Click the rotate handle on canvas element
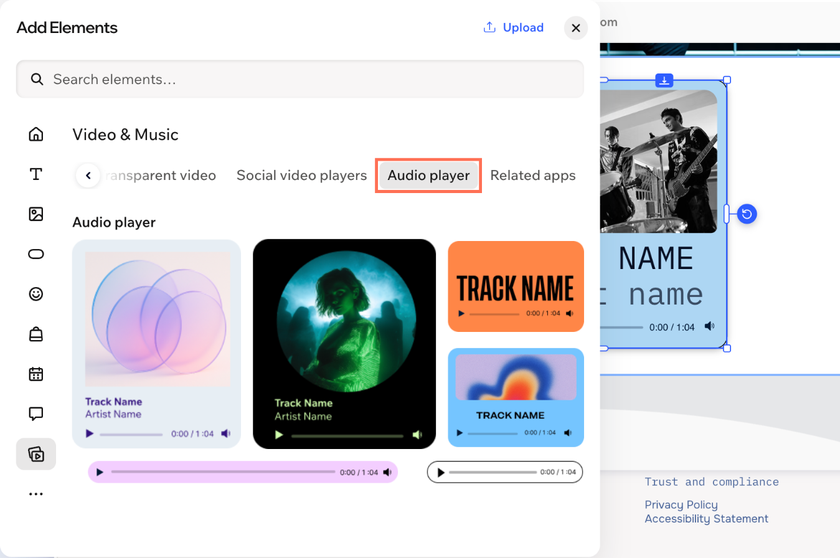Image resolution: width=840 pixels, height=558 pixels. pyautogui.click(x=747, y=214)
